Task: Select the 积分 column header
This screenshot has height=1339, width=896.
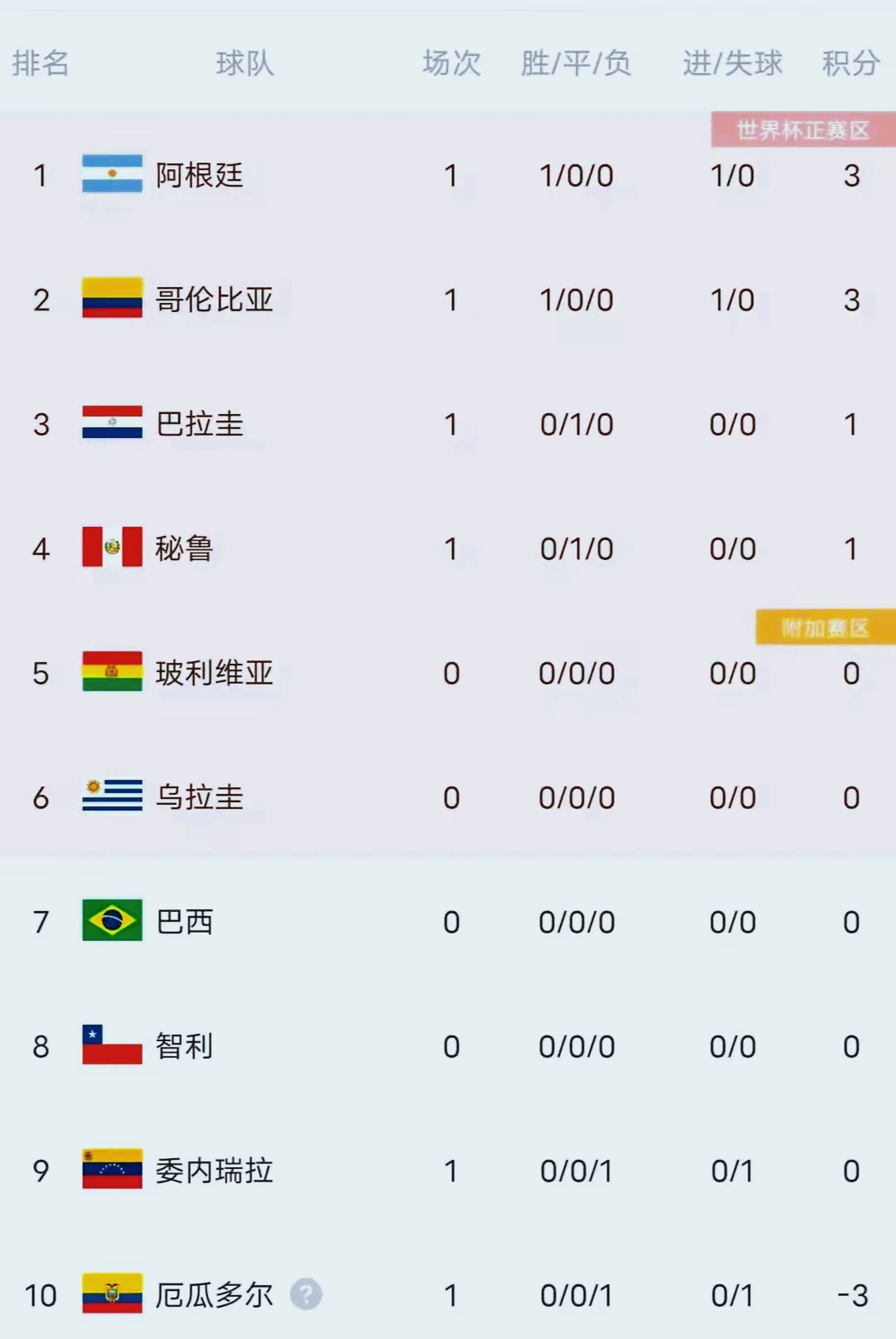Action: (x=851, y=63)
